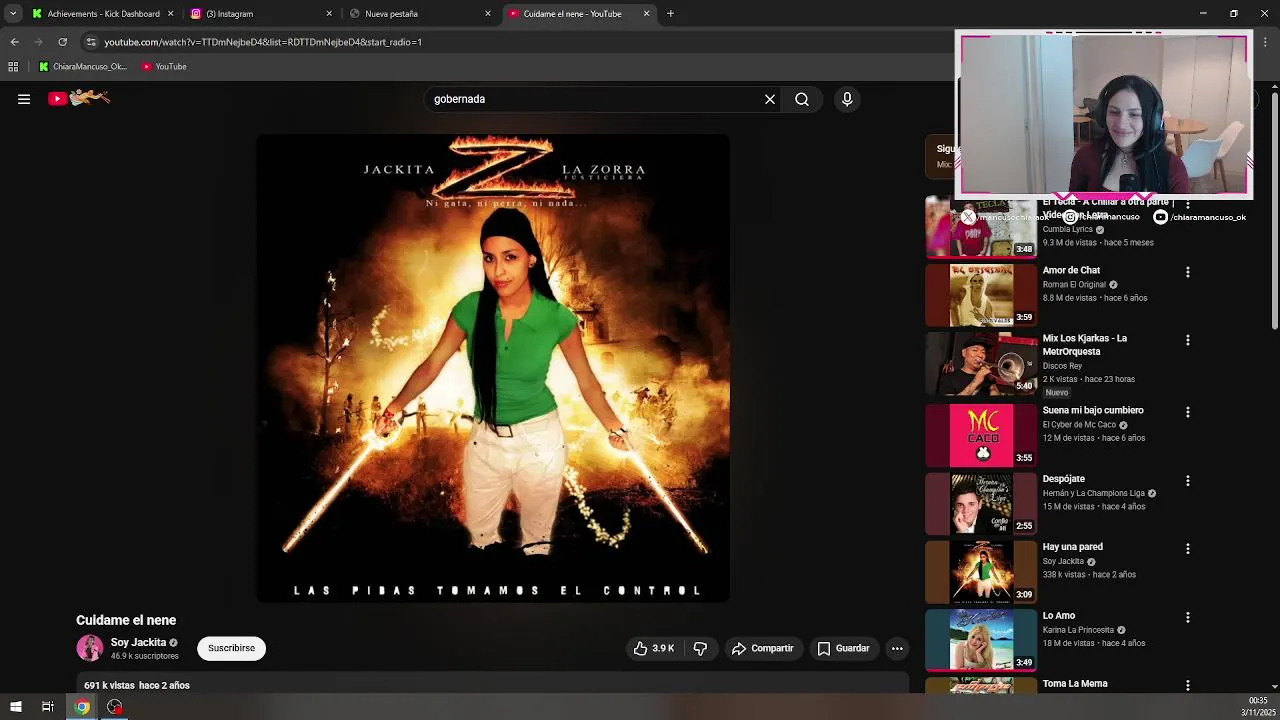Close the Cuidame el nene YouTube tab
Screen dimensions: 1280x720
646,14
